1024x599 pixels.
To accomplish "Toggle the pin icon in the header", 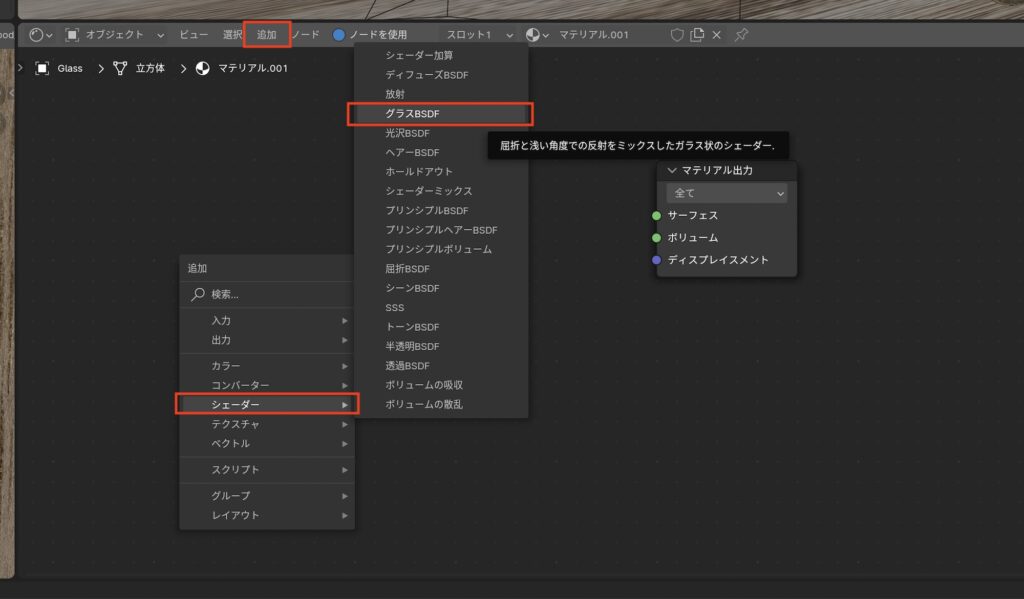I will [741, 34].
